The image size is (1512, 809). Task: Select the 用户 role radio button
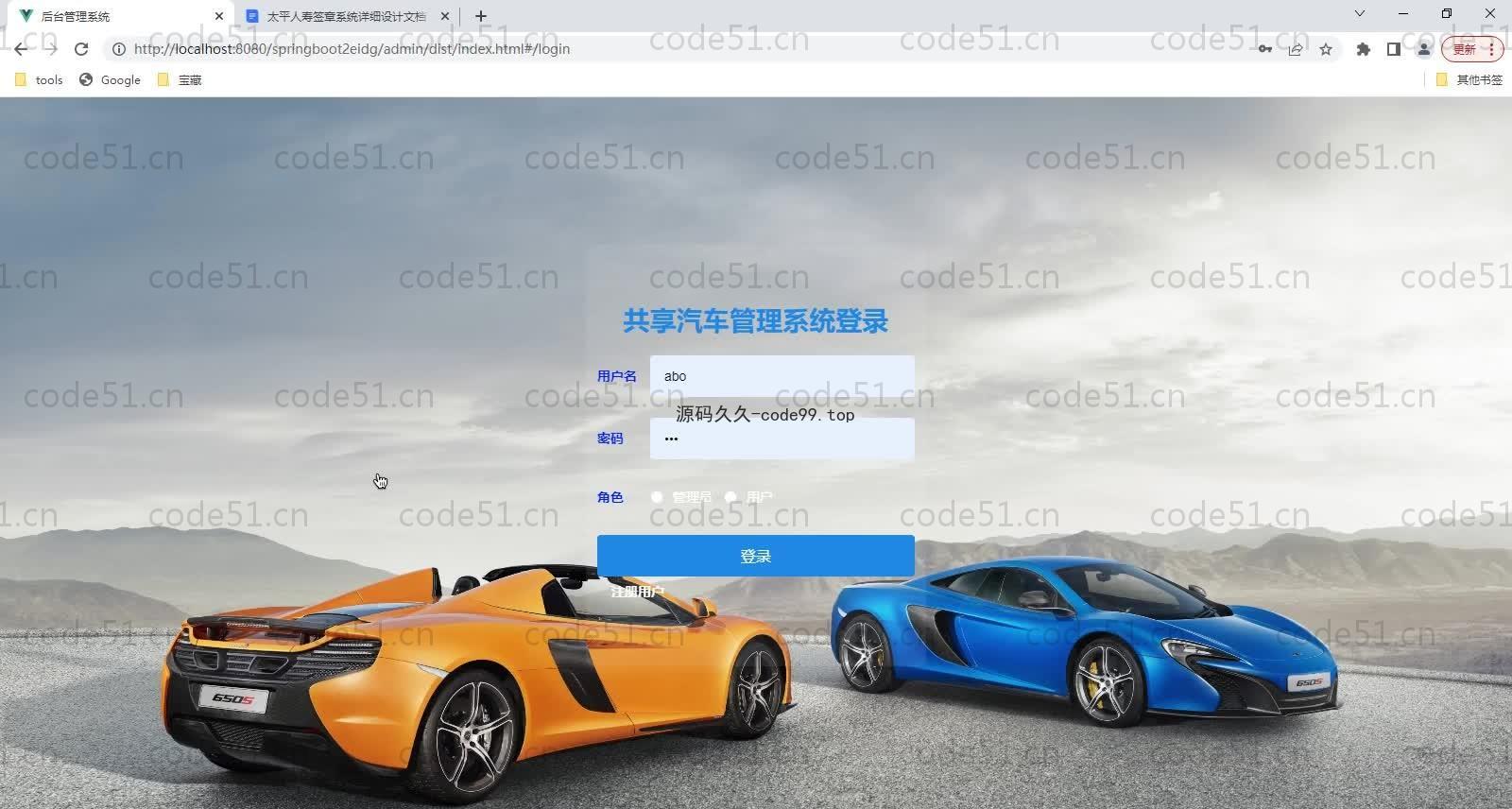click(x=730, y=497)
